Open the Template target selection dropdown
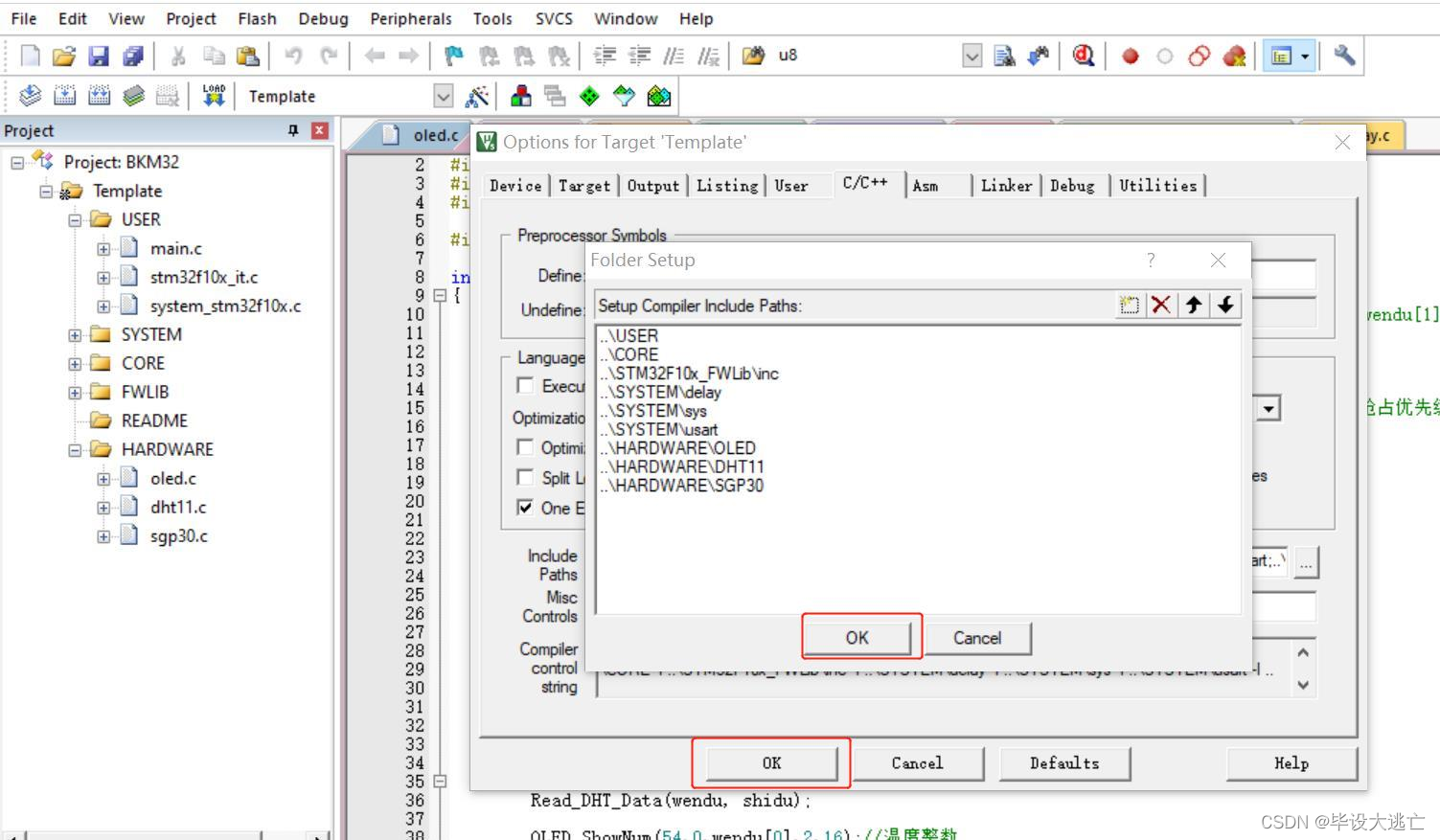This screenshot has width=1440, height=840. pyautogui.click(x=443, y=96)
